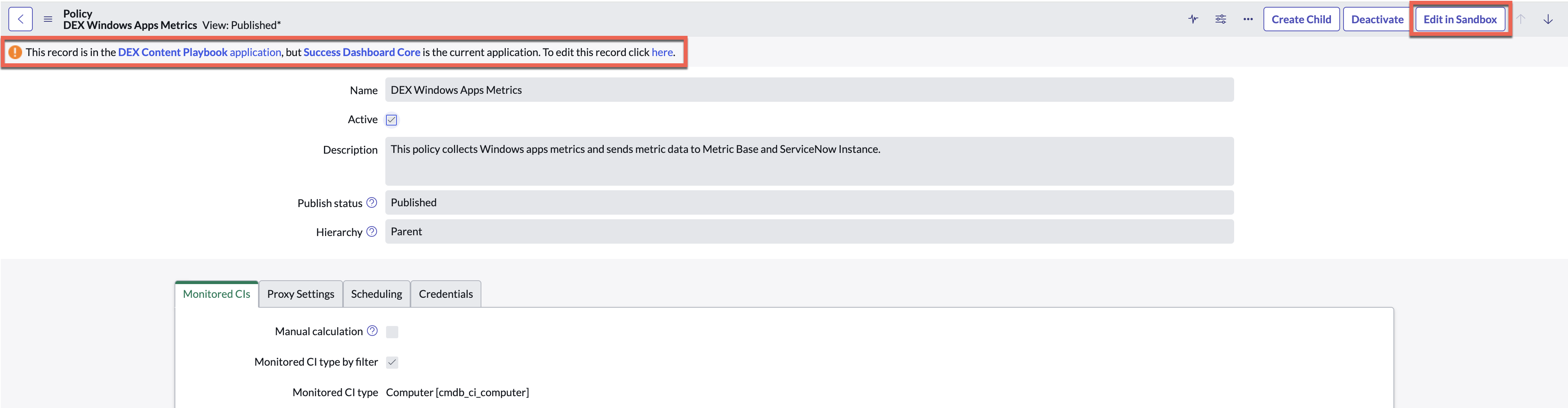Open more options ellipsis menu
This screenshot has height=408, width=1568.
(x=1248, y=19)
